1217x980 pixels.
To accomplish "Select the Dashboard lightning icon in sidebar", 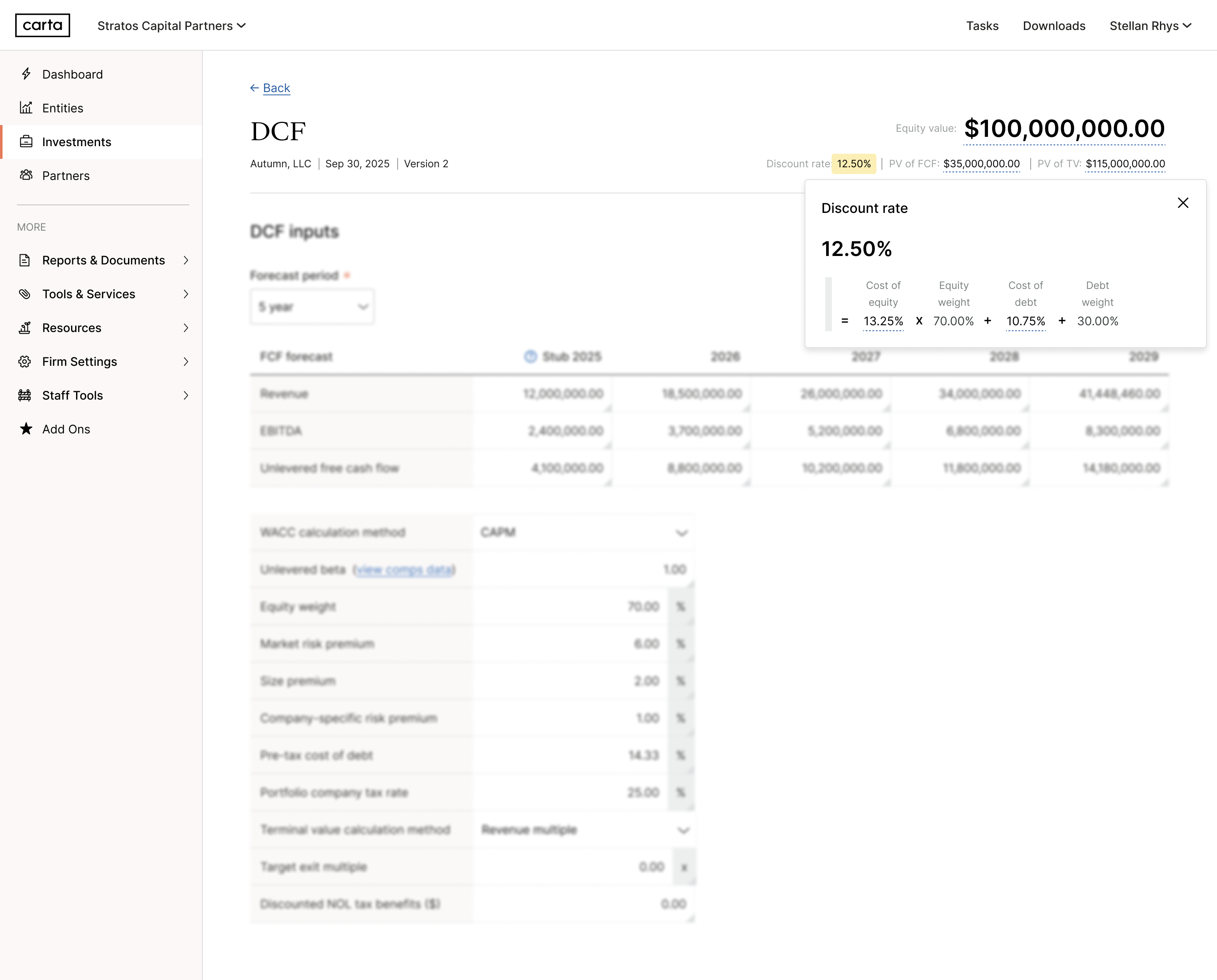I will [x=26, y=74].
